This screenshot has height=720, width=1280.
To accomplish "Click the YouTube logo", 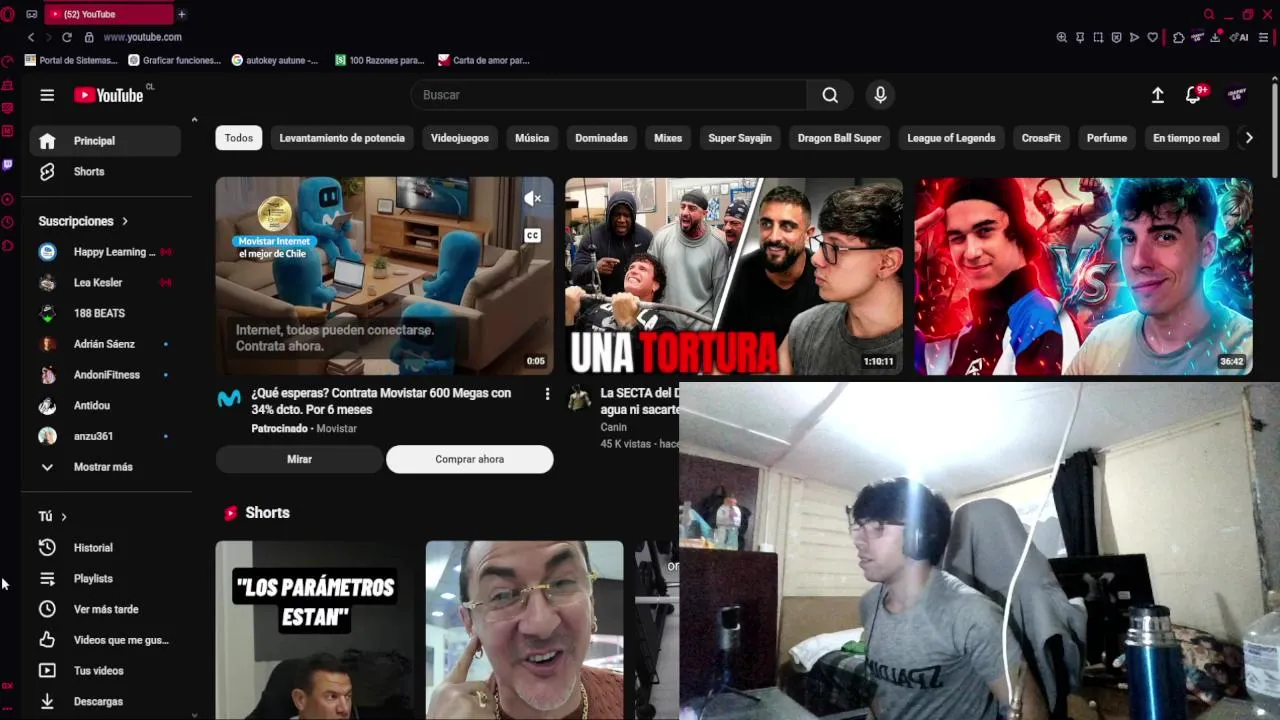I will (x=109, y=95).
